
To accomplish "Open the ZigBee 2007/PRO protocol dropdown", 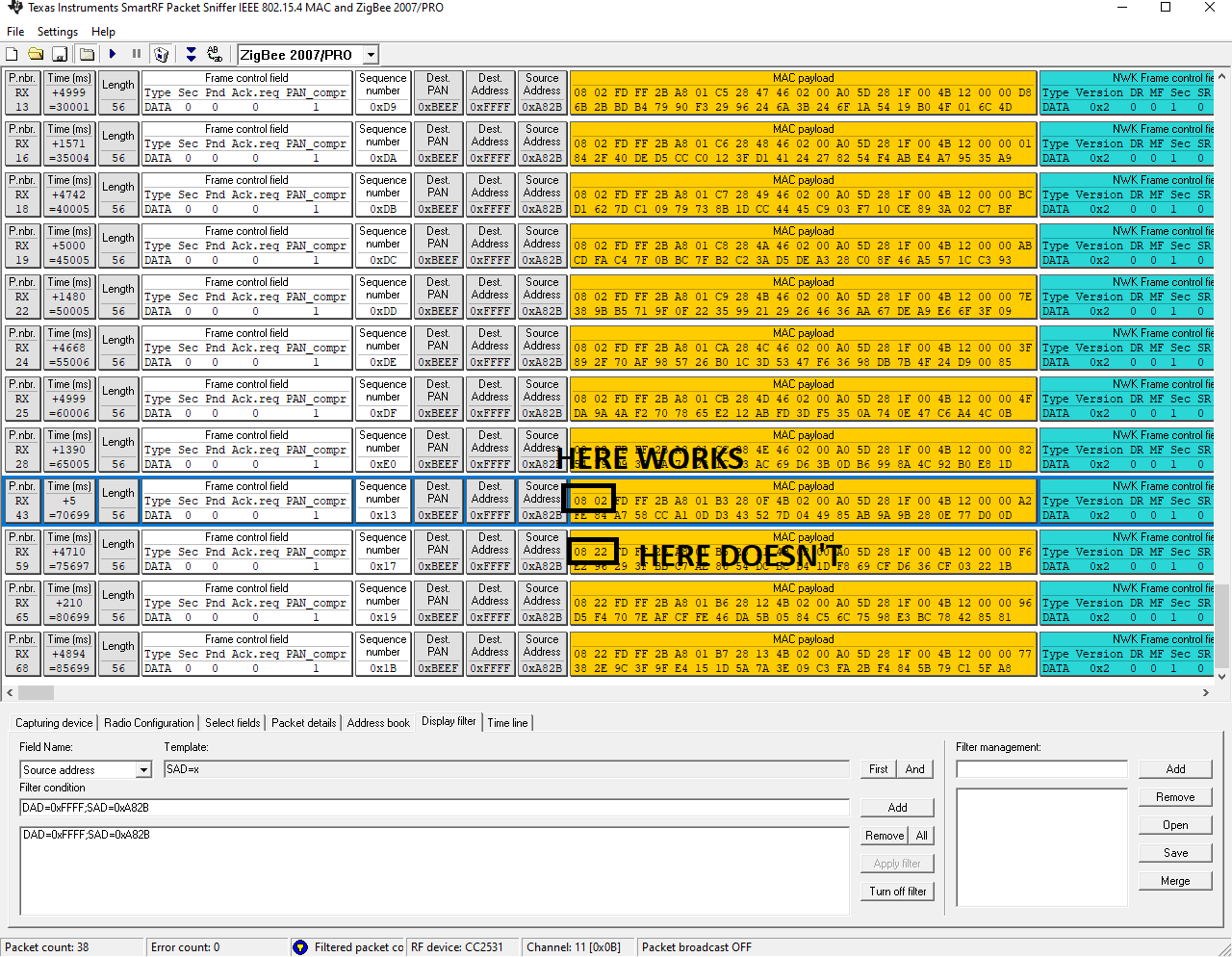I will click(372, 55).
